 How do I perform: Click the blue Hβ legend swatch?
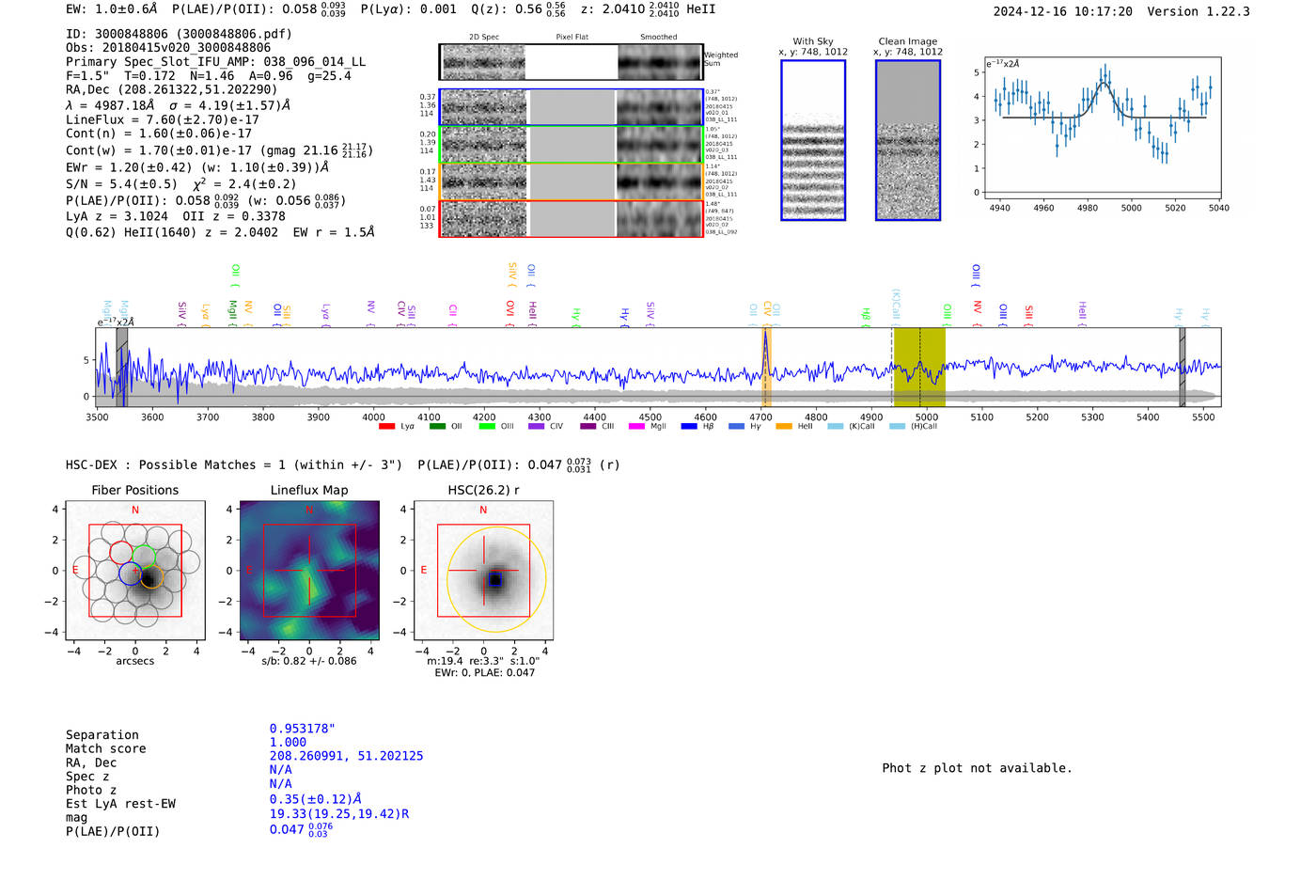(689, 427)
